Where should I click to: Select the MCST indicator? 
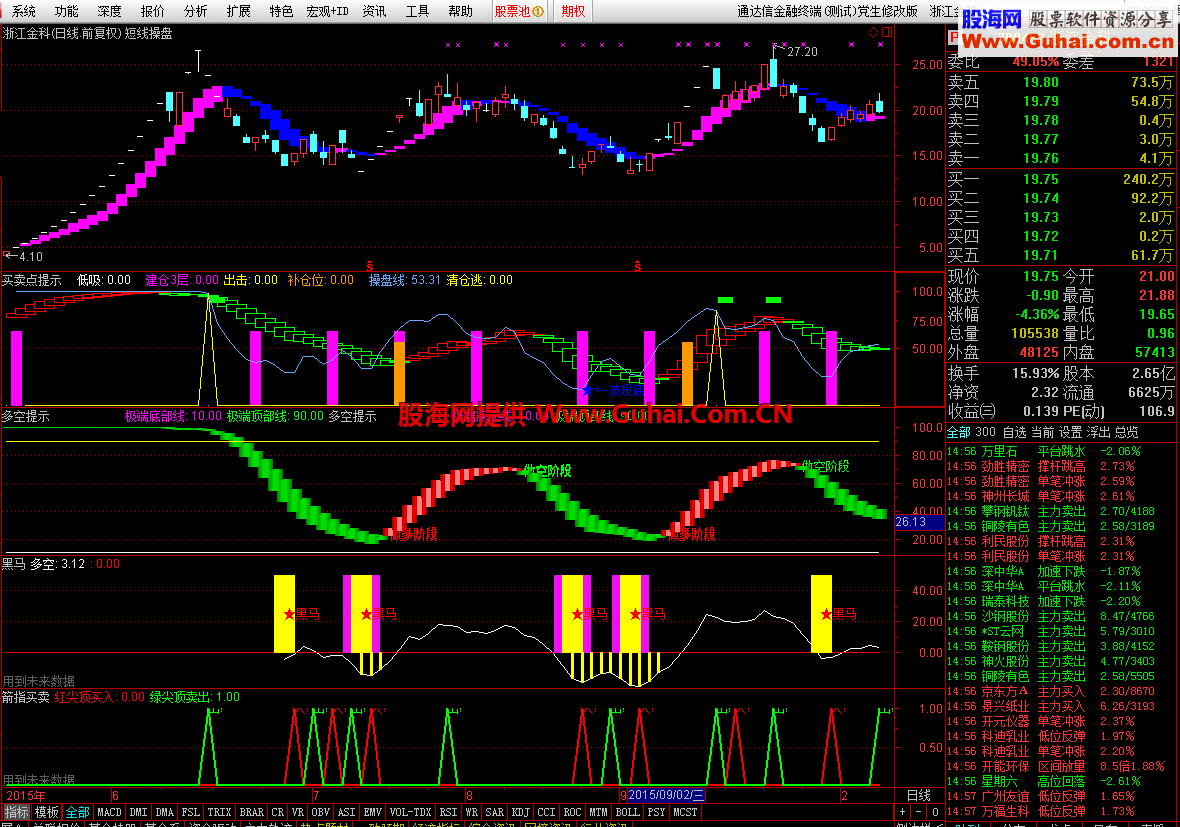coord(685,812)
